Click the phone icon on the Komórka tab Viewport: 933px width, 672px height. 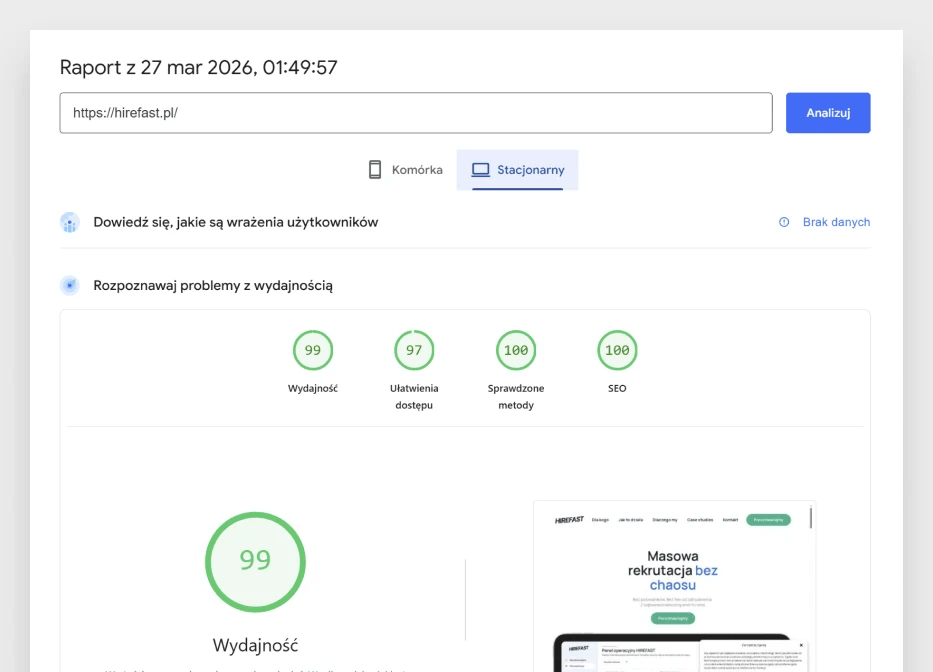[x=375, y=170]
